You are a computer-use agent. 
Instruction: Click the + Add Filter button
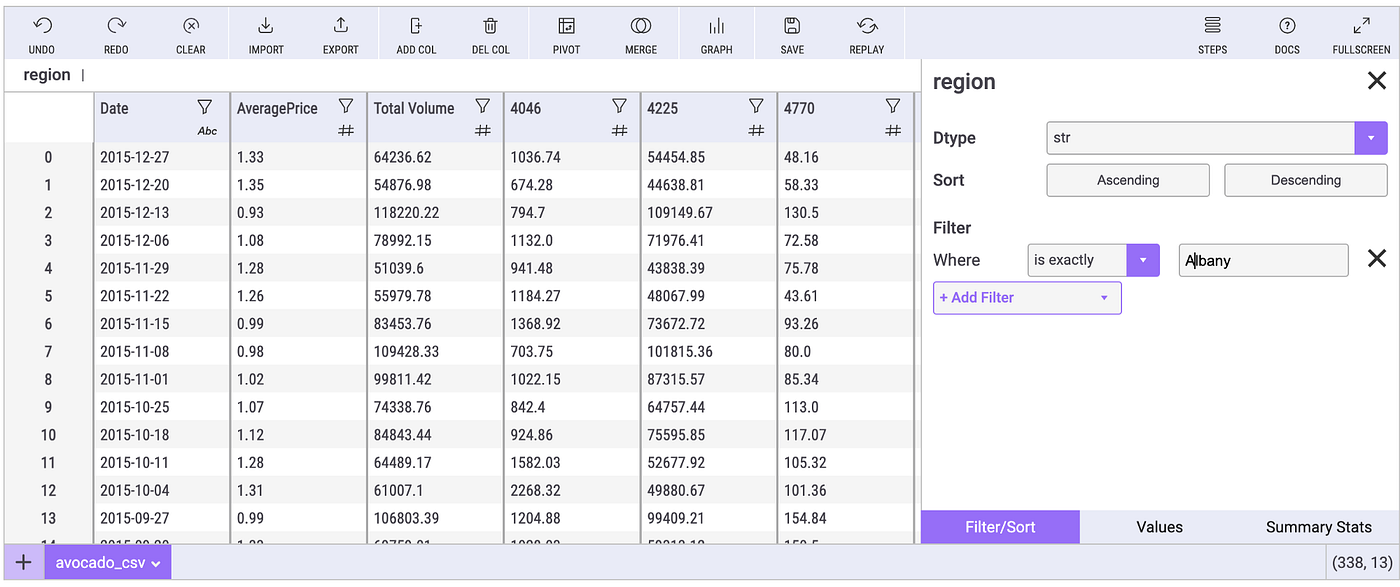(1026, 297)
